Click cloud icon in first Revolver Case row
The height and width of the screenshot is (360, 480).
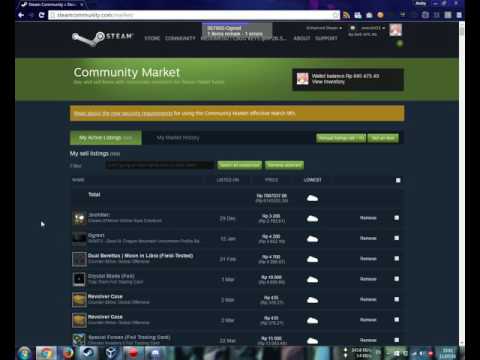pos(312,300)
